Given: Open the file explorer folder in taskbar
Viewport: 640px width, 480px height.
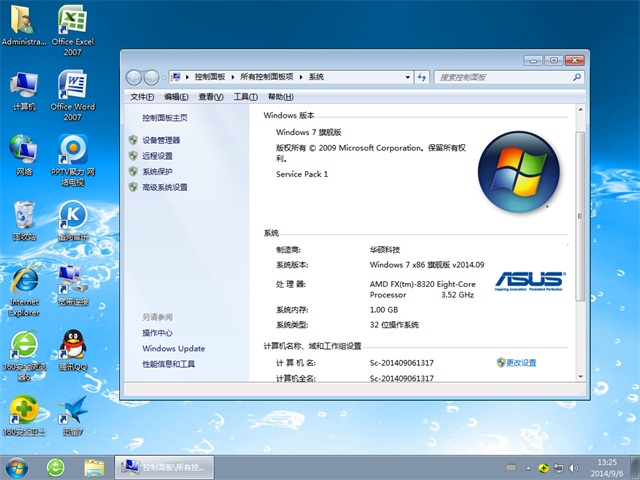Looking at the screenshot, I should (x=94, y=467).
